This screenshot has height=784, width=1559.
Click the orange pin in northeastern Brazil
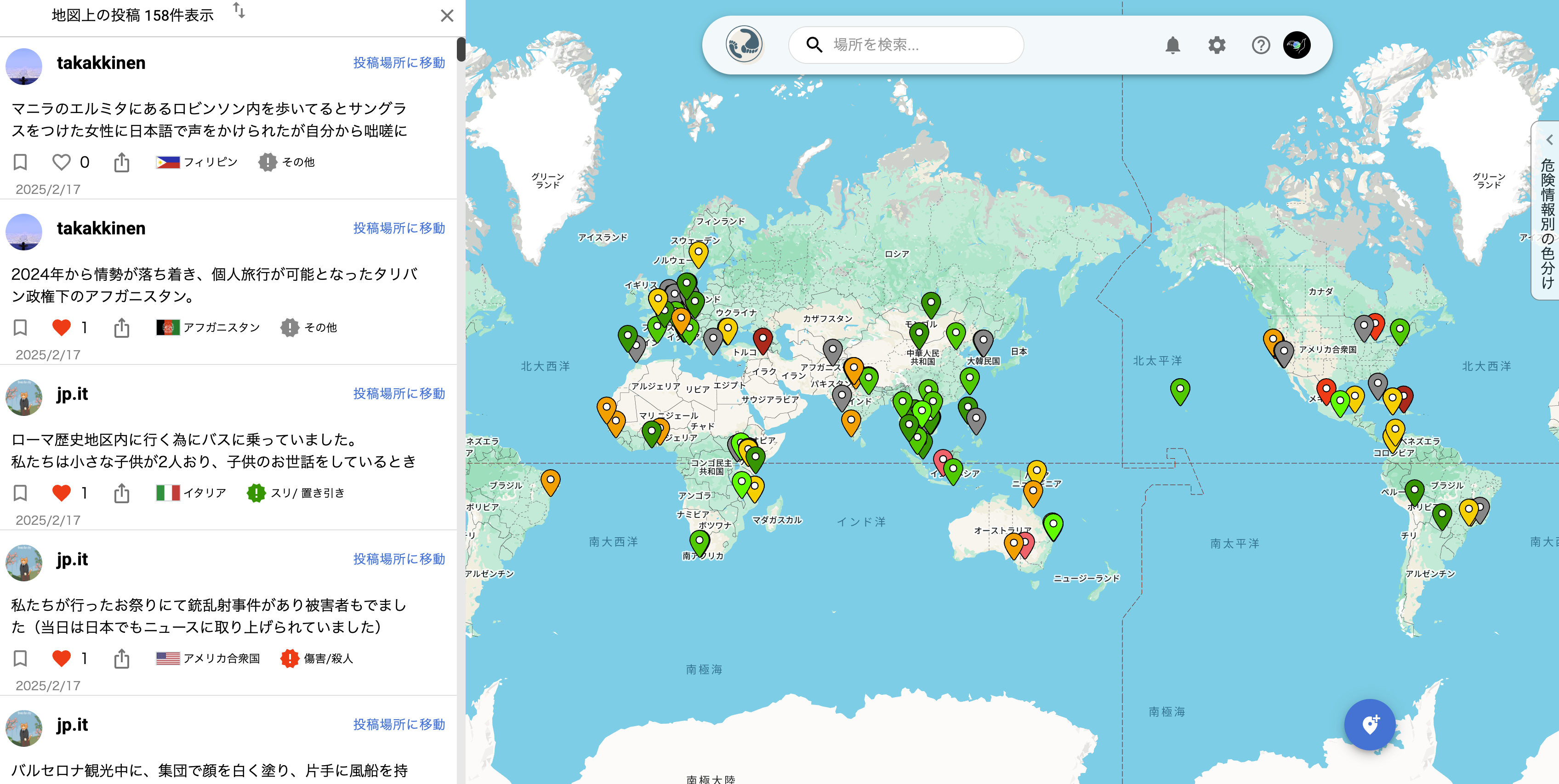click(x=550, y=483)
